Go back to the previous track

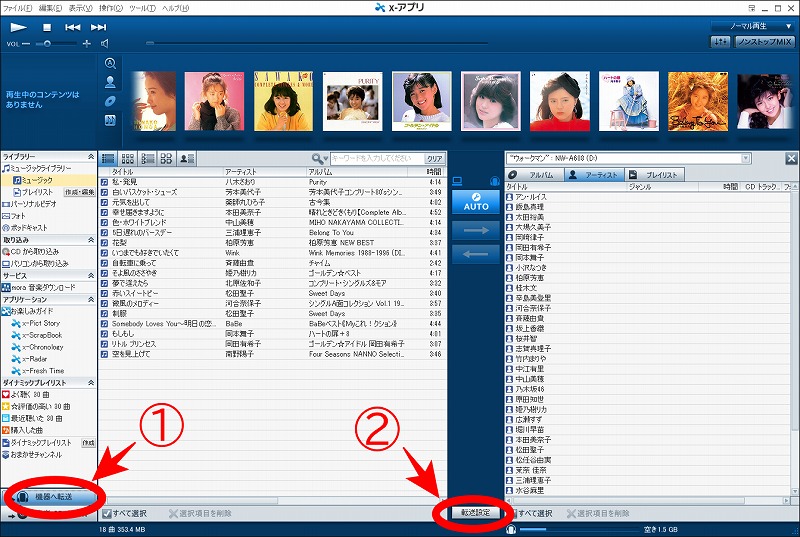pyautogui.click(x=73, y=27)
